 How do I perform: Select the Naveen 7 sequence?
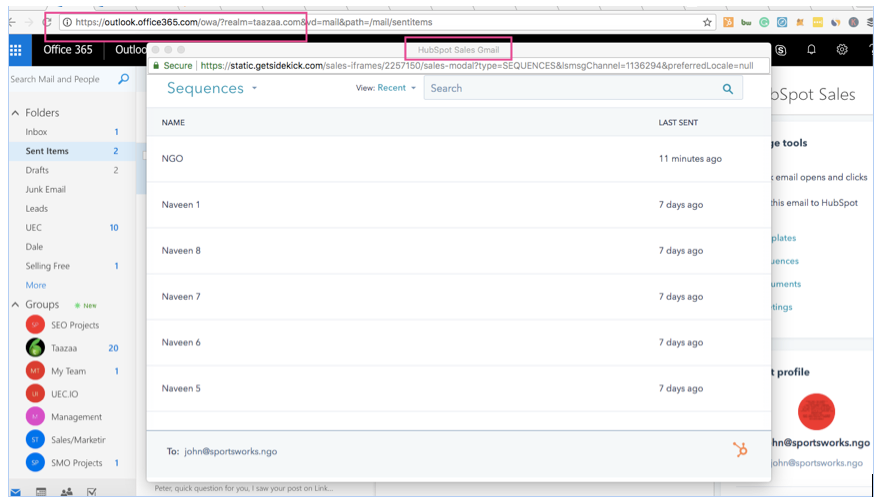pos(459,297)
